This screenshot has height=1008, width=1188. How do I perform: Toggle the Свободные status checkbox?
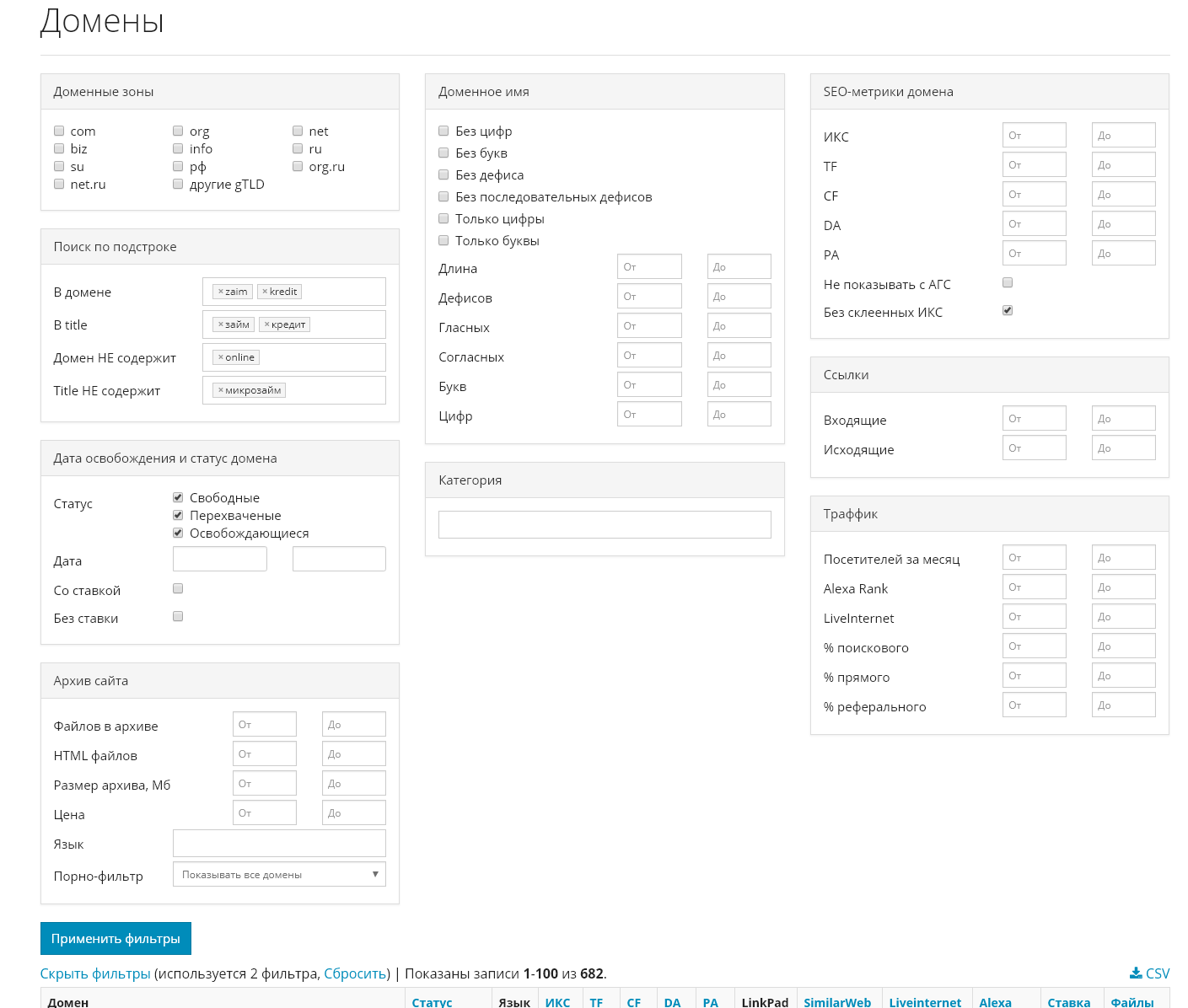(x=178, y=497)
